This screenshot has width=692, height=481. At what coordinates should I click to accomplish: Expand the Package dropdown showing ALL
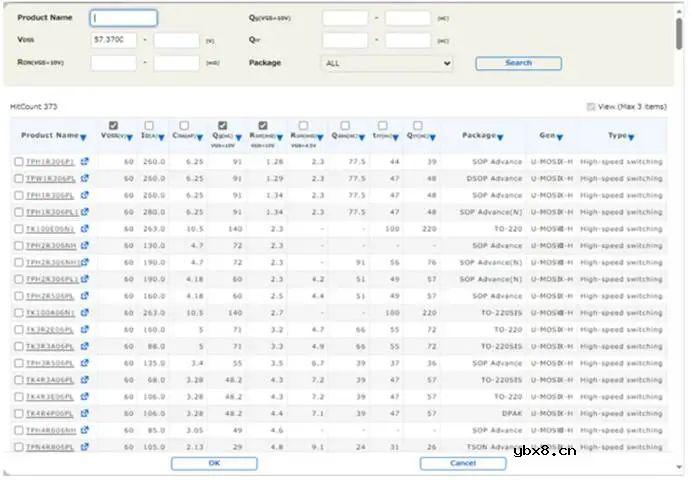click(x=388, y=63)
